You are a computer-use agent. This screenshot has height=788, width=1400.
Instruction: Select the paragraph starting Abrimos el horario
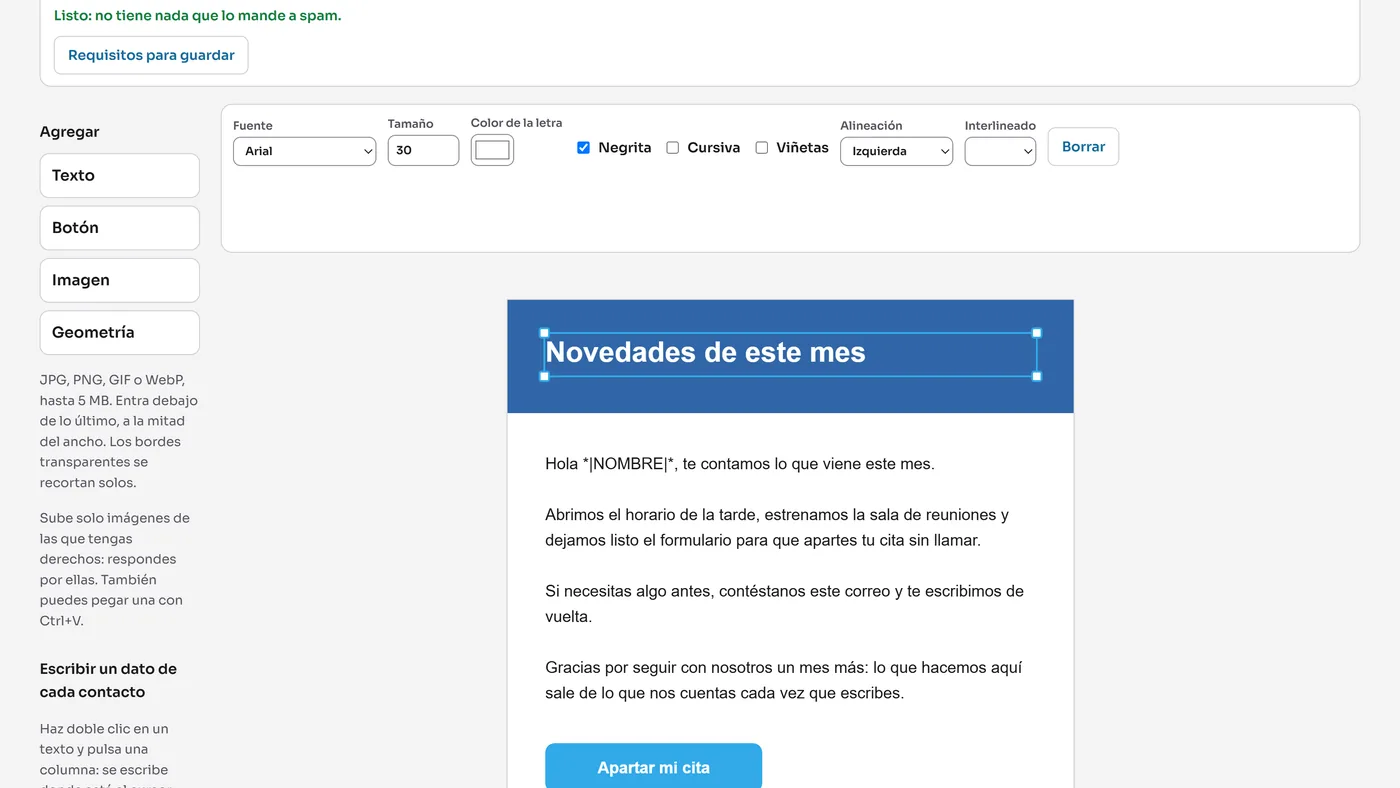coord(777,527)
